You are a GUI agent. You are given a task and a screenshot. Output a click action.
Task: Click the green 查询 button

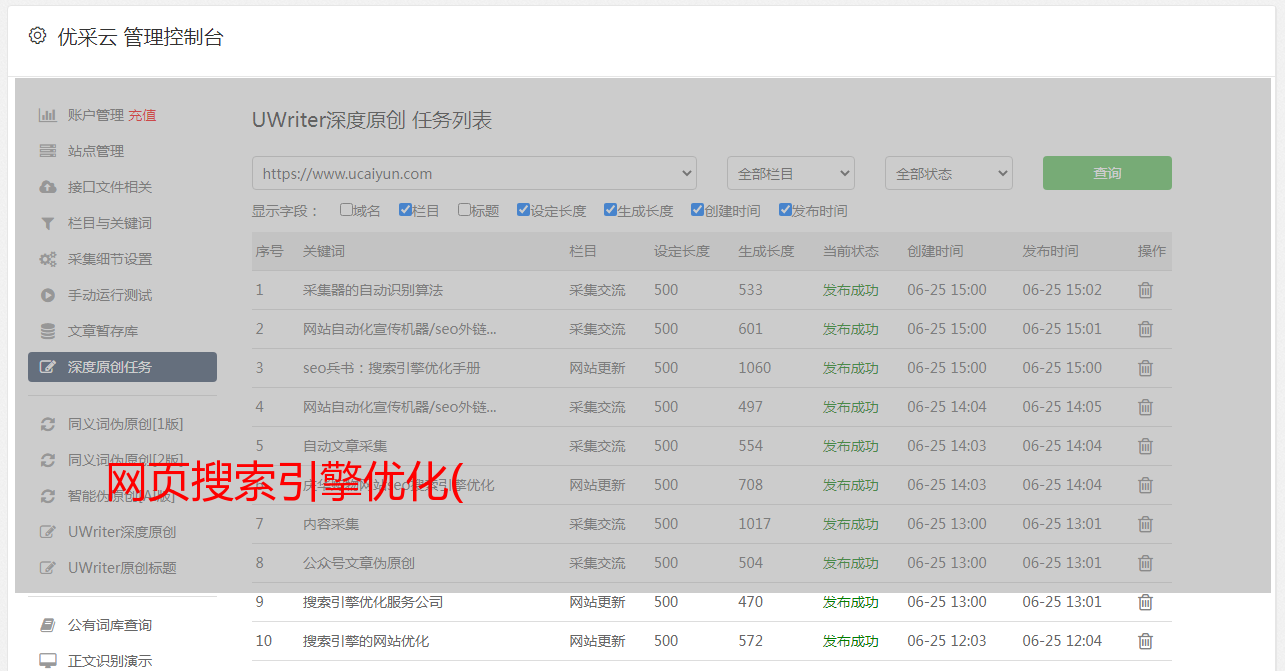1107,173
